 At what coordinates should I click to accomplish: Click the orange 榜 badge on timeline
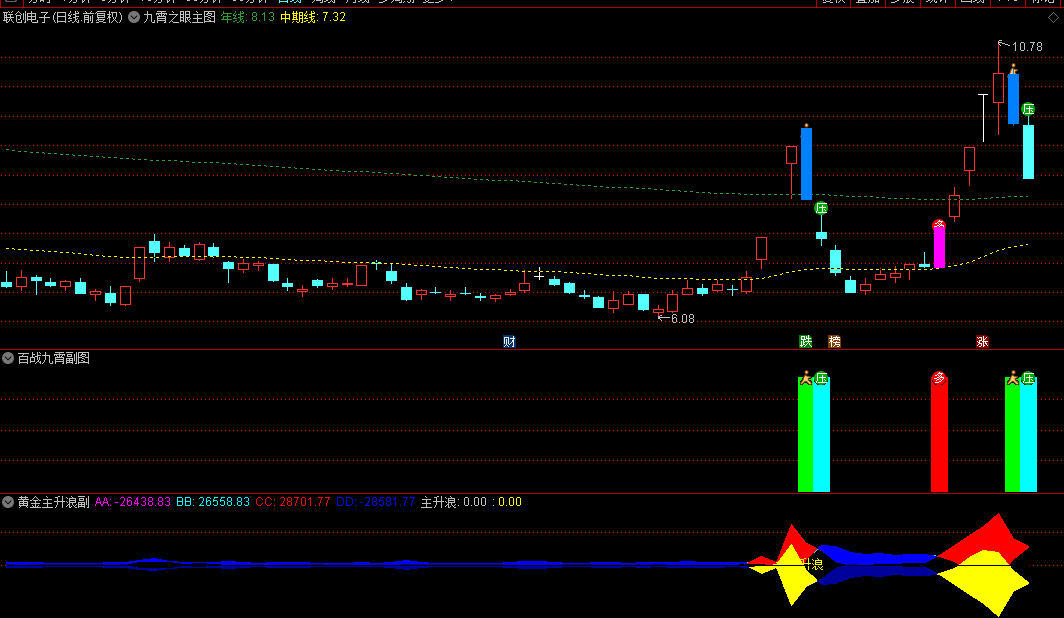click(835, 342)
